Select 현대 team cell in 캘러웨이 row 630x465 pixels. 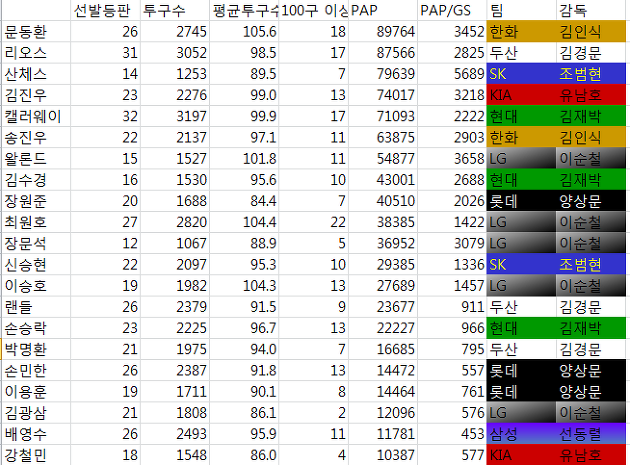521,116
